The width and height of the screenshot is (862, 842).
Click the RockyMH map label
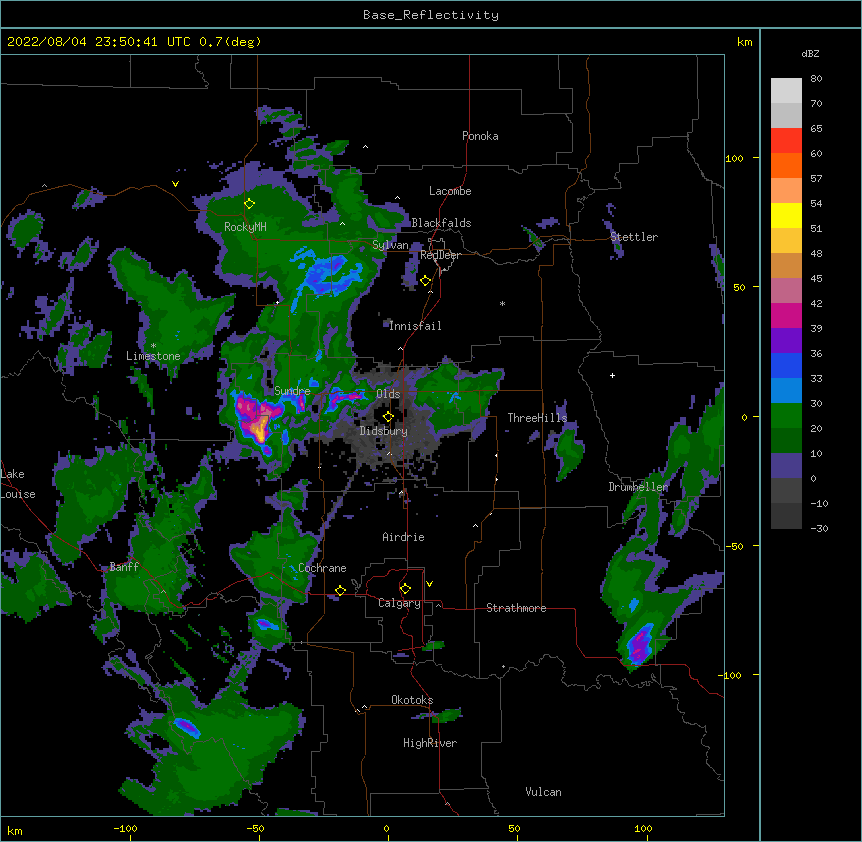[x=245, y=226]
